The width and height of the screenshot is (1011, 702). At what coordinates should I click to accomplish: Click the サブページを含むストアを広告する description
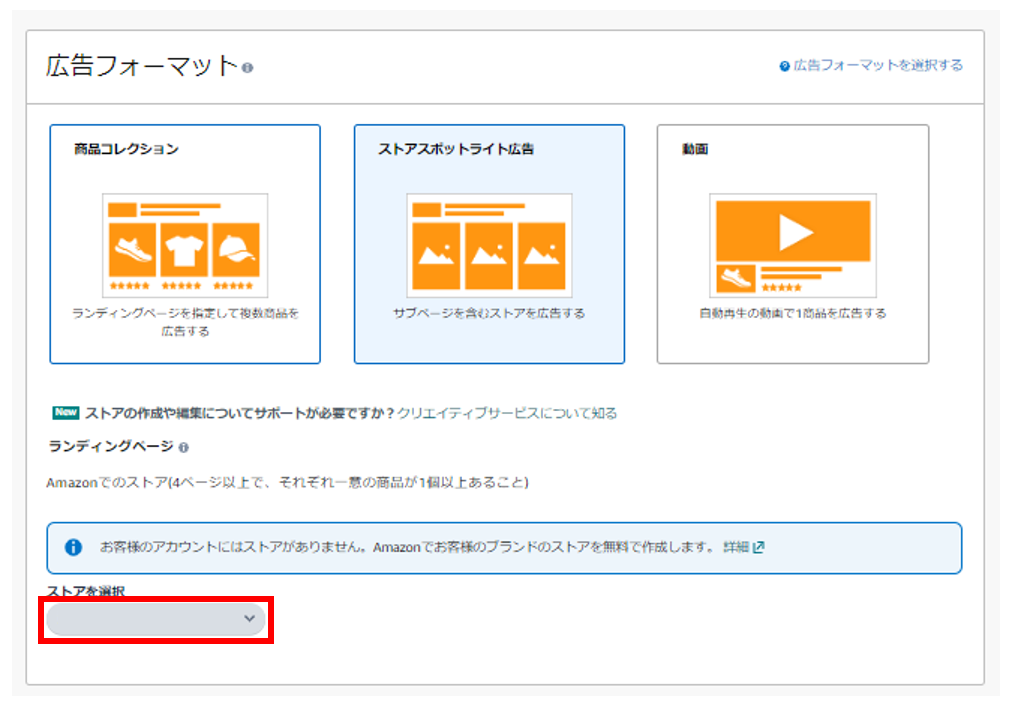[489, 313]
